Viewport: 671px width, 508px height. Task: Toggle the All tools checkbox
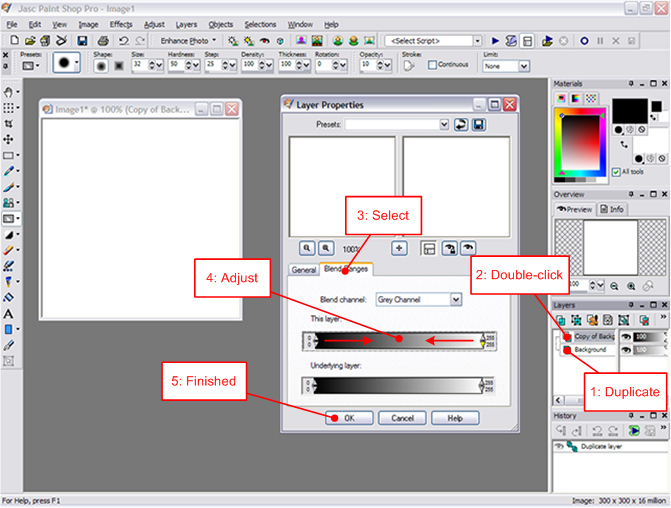click(616, 172)
